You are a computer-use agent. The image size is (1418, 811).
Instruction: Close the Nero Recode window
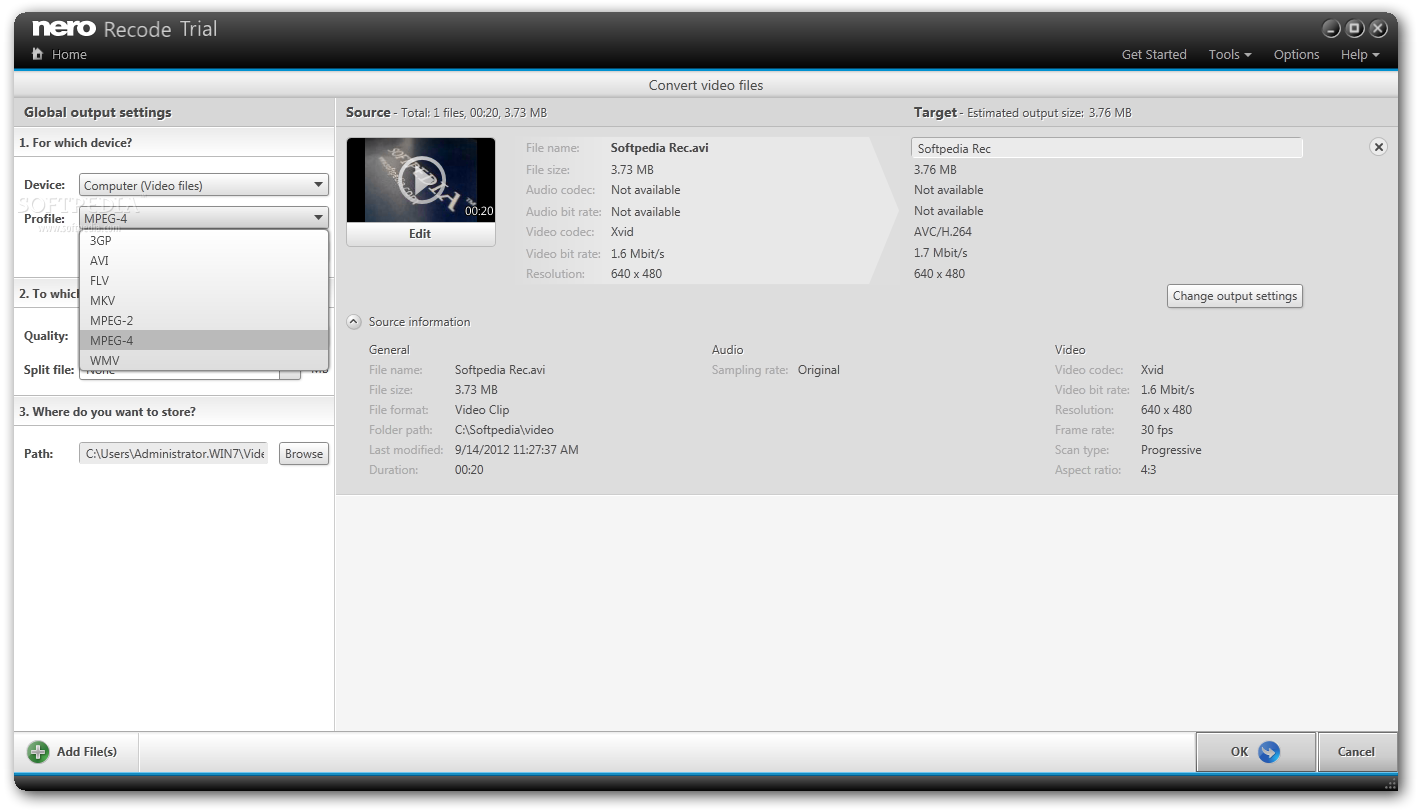pyautogui.click(x=1379, y=28)
